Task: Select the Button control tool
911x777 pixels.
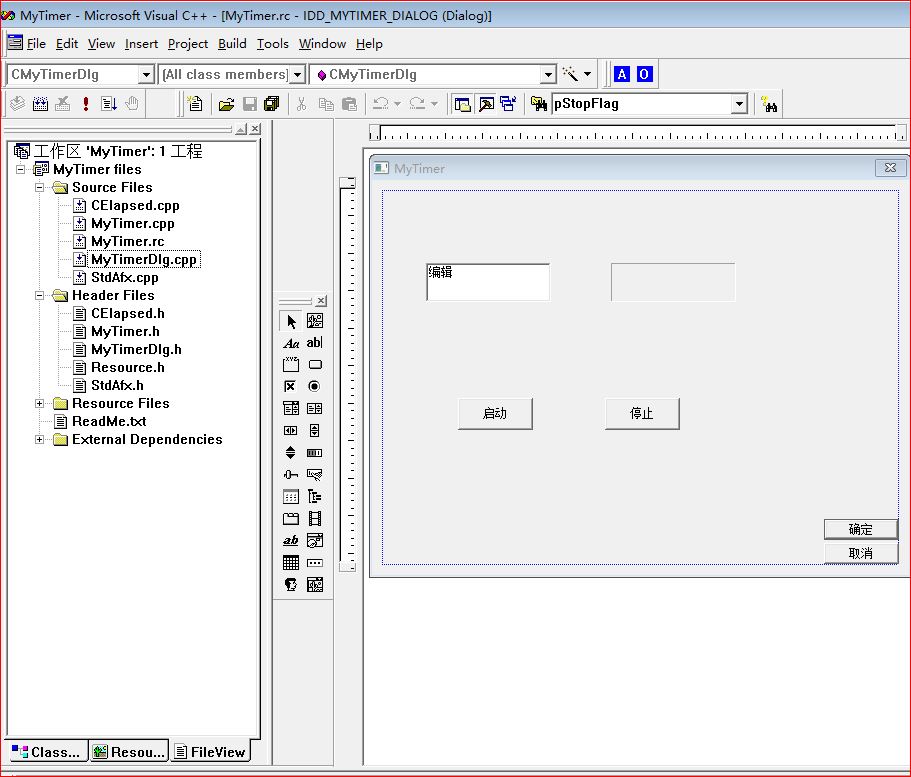Action: pos(315,365)
